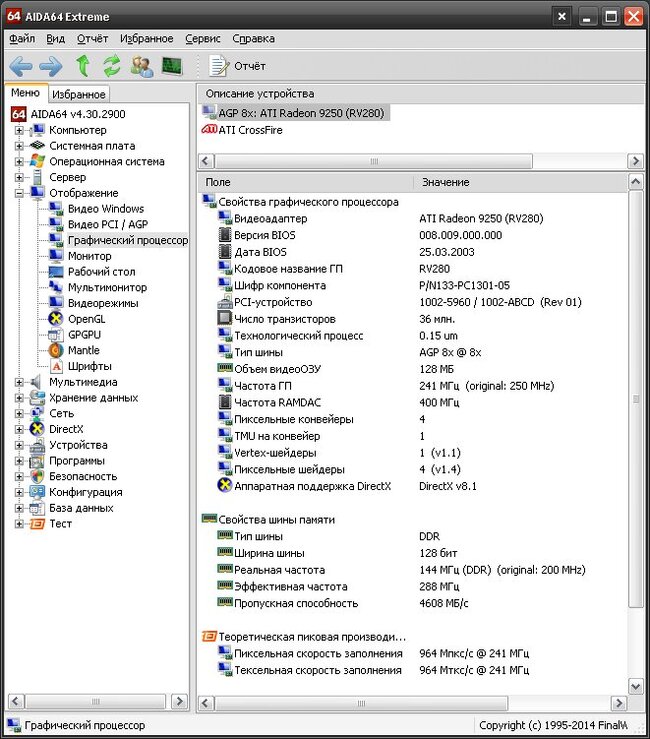Switch to the Избранное tab
650x739 pixels.
(x=79, y=94)
